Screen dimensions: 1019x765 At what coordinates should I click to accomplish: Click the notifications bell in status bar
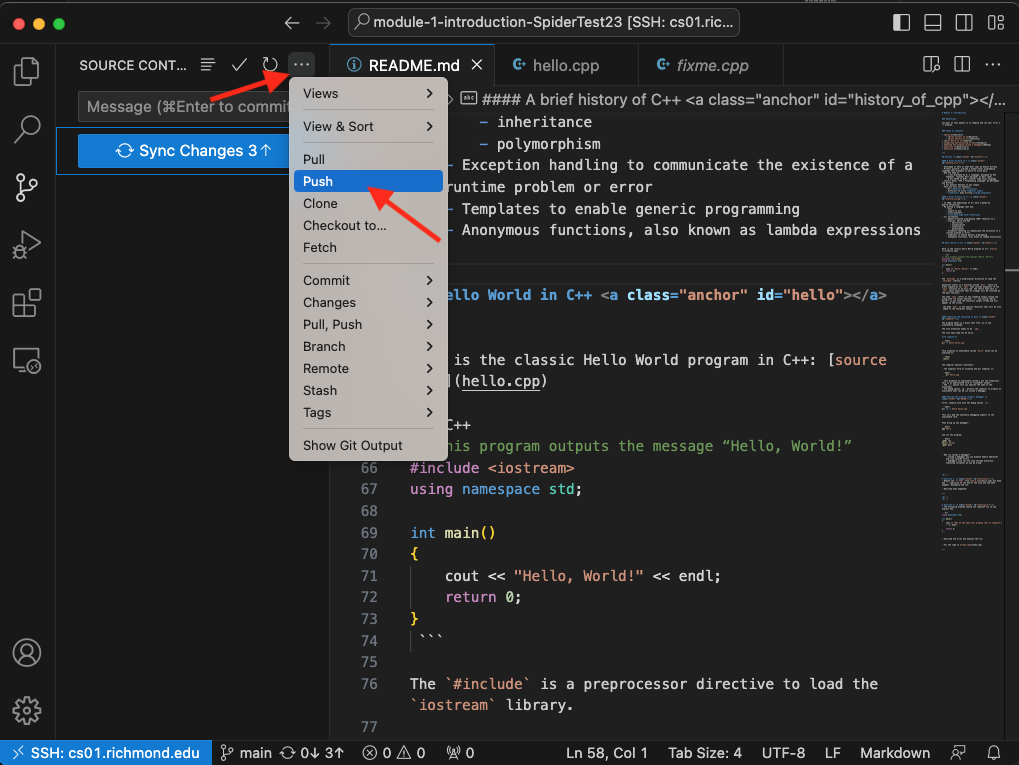pyautogui.click(x=994, y=753)
